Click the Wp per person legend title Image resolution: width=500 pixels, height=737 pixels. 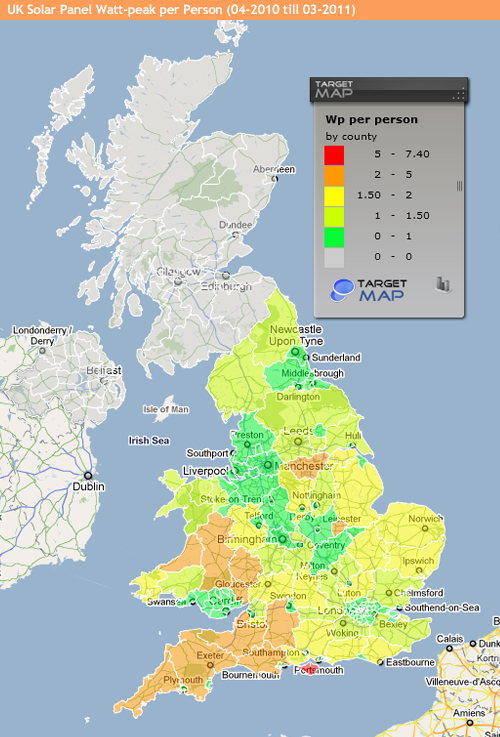point(371,119)
